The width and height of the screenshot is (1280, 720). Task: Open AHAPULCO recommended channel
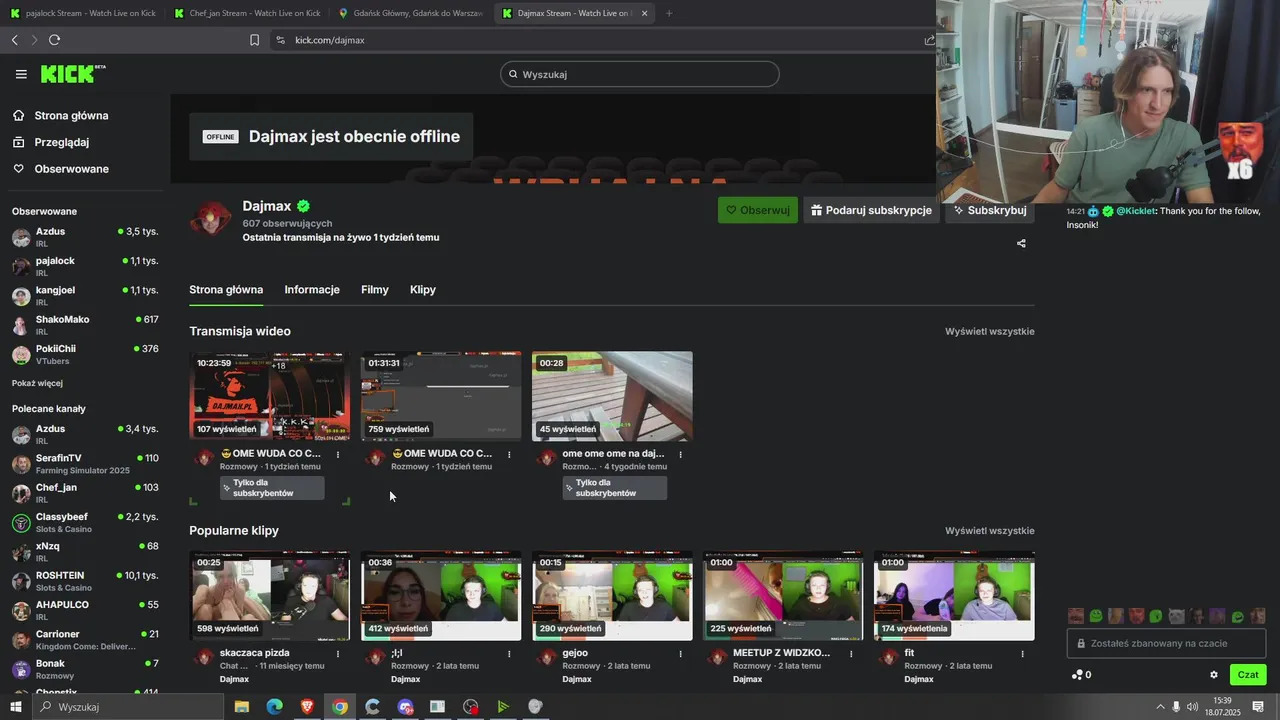(x=85, y=610)
